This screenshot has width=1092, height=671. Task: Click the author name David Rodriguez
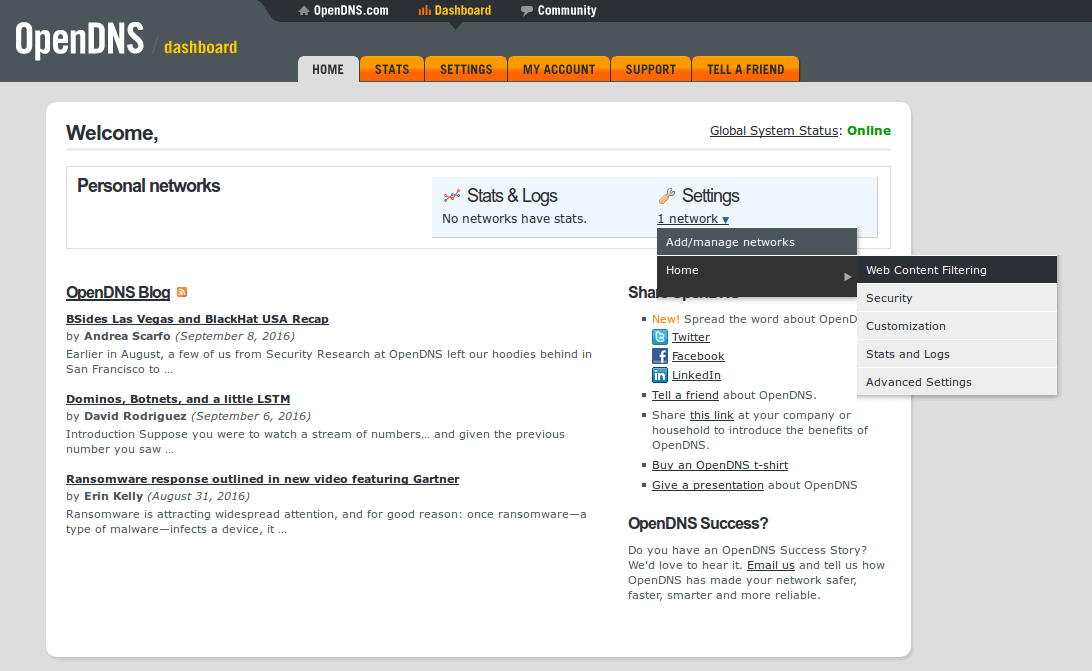point(135,416)
